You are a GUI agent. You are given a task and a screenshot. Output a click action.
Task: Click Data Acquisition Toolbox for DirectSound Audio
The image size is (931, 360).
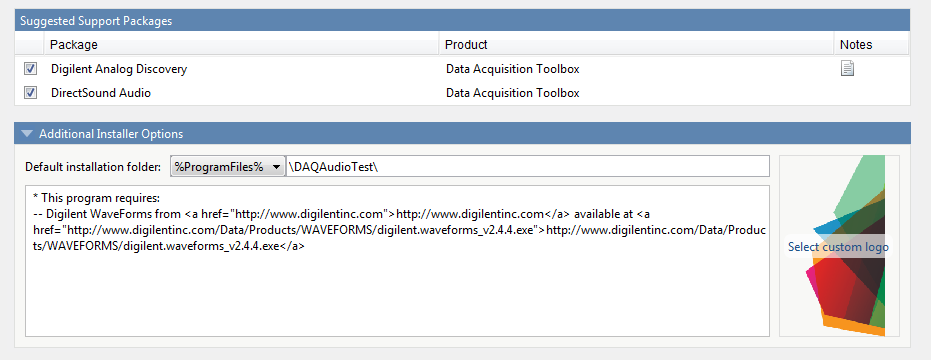(512, 93)
